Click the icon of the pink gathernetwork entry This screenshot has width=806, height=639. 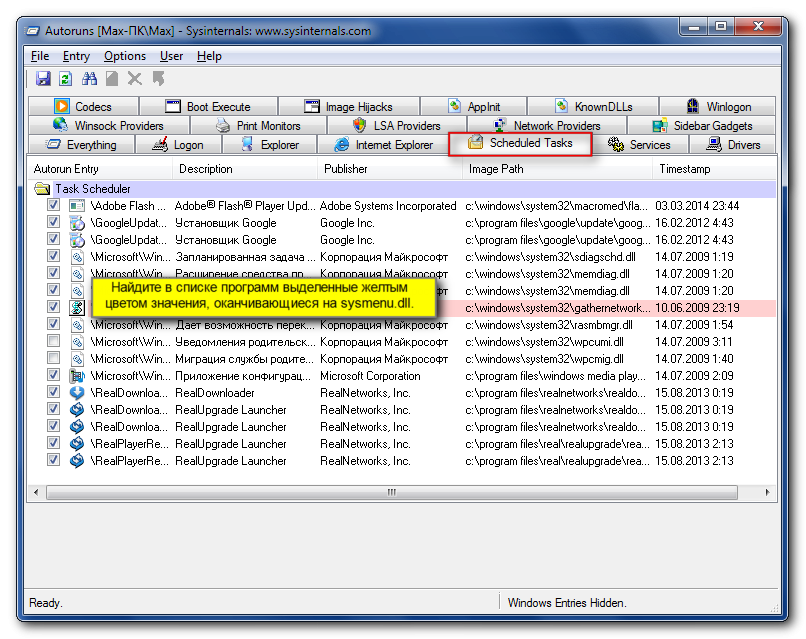click(77, 308)
